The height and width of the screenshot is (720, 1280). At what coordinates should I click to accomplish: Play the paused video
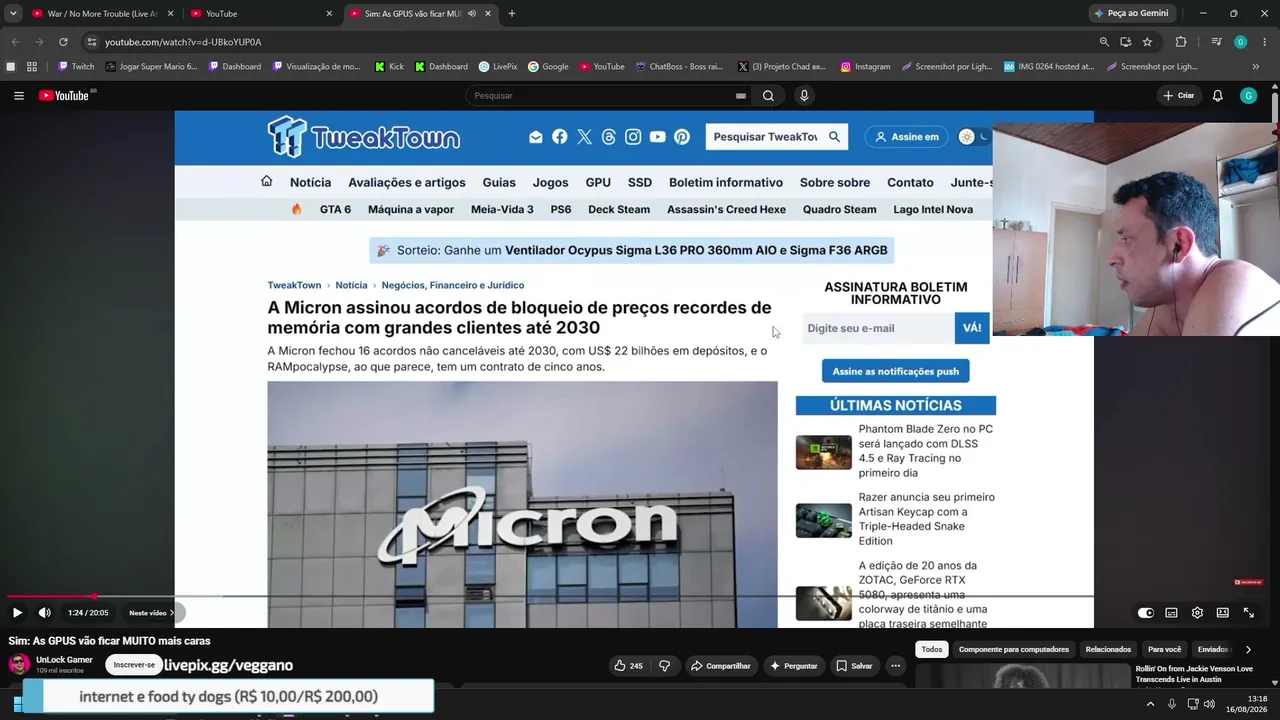[x=17, y=613]
